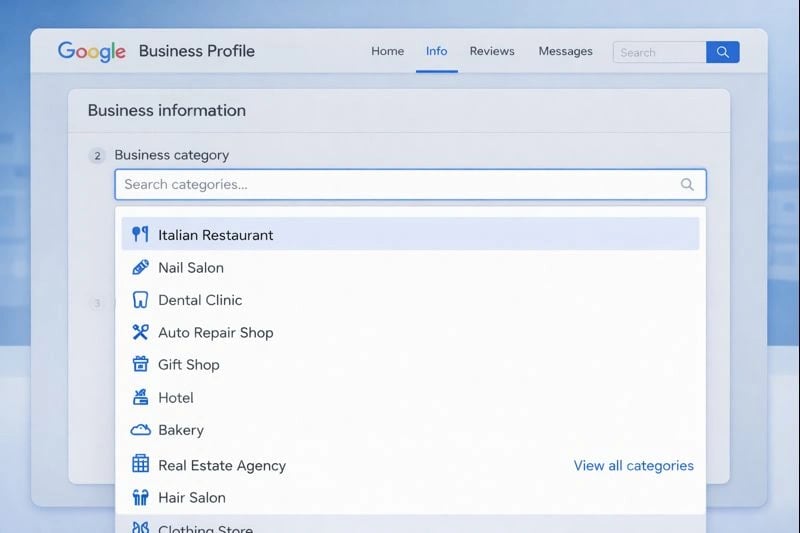Click the Clothing Store icon
800x533 pixels.
(140, 527)
